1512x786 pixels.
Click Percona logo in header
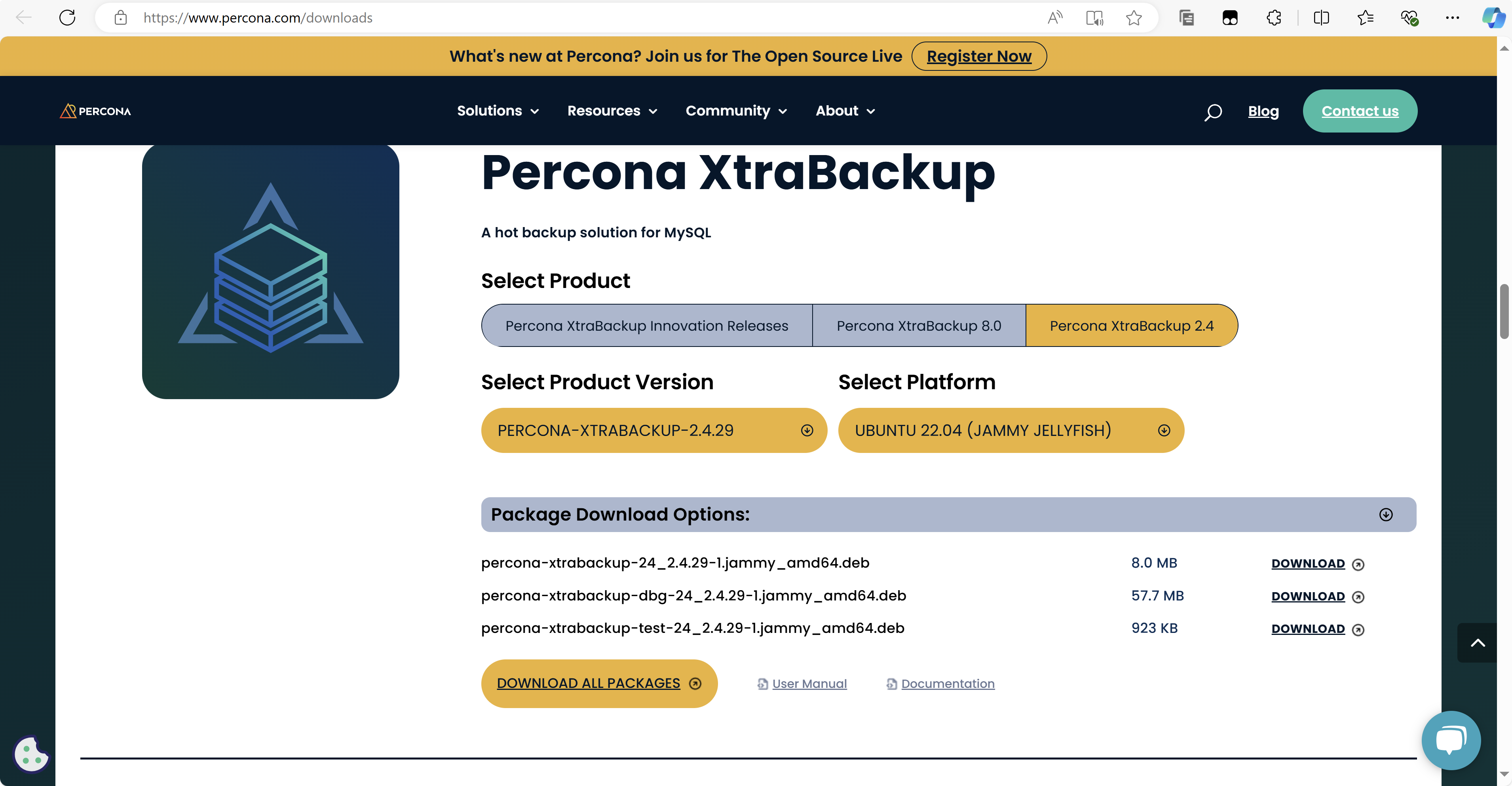click(96, 111)
